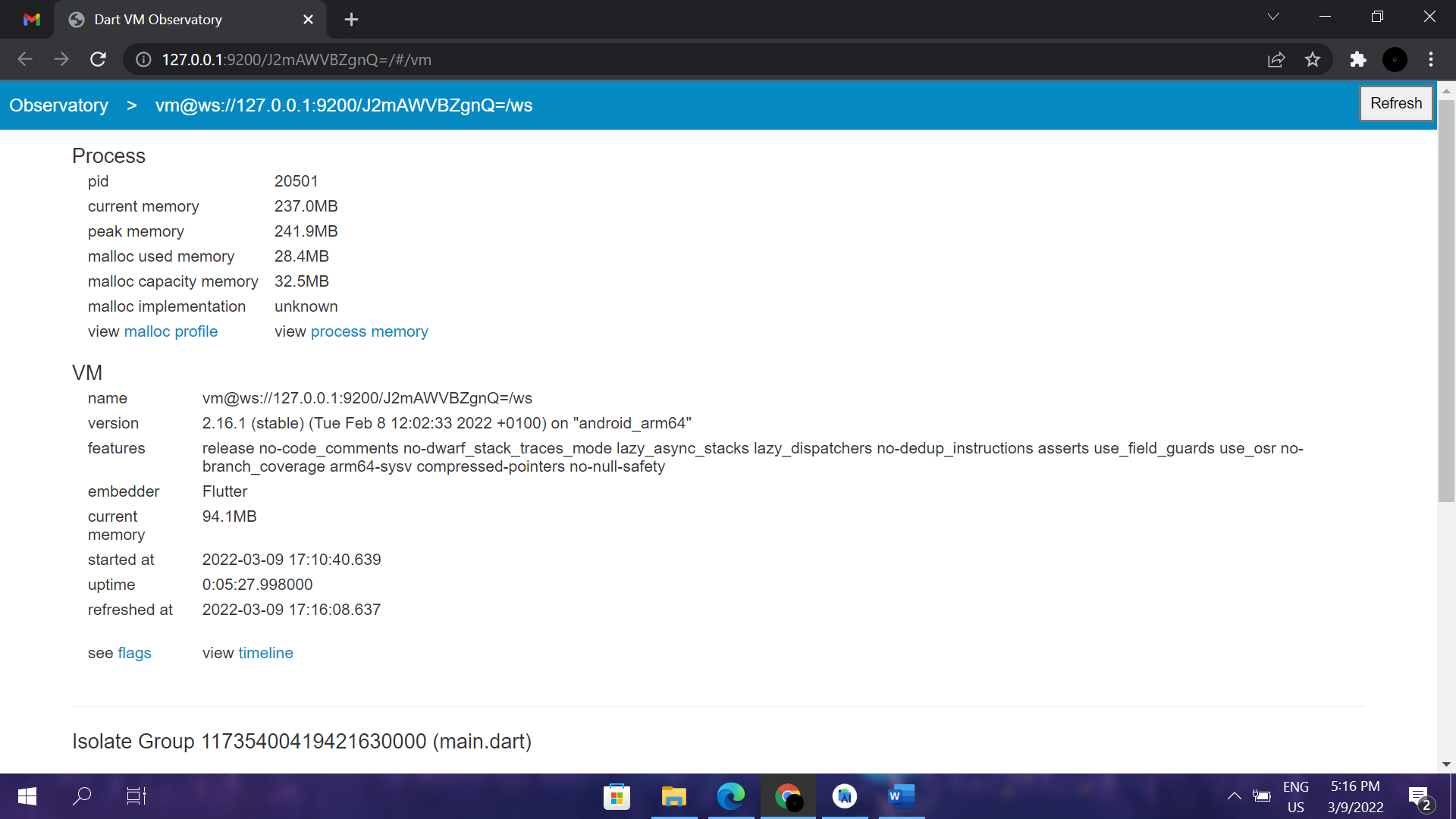Click the Observatory breadcrumb link
Screen dimensions: 1456x819
pyautogui.click(x=58, y=105)
